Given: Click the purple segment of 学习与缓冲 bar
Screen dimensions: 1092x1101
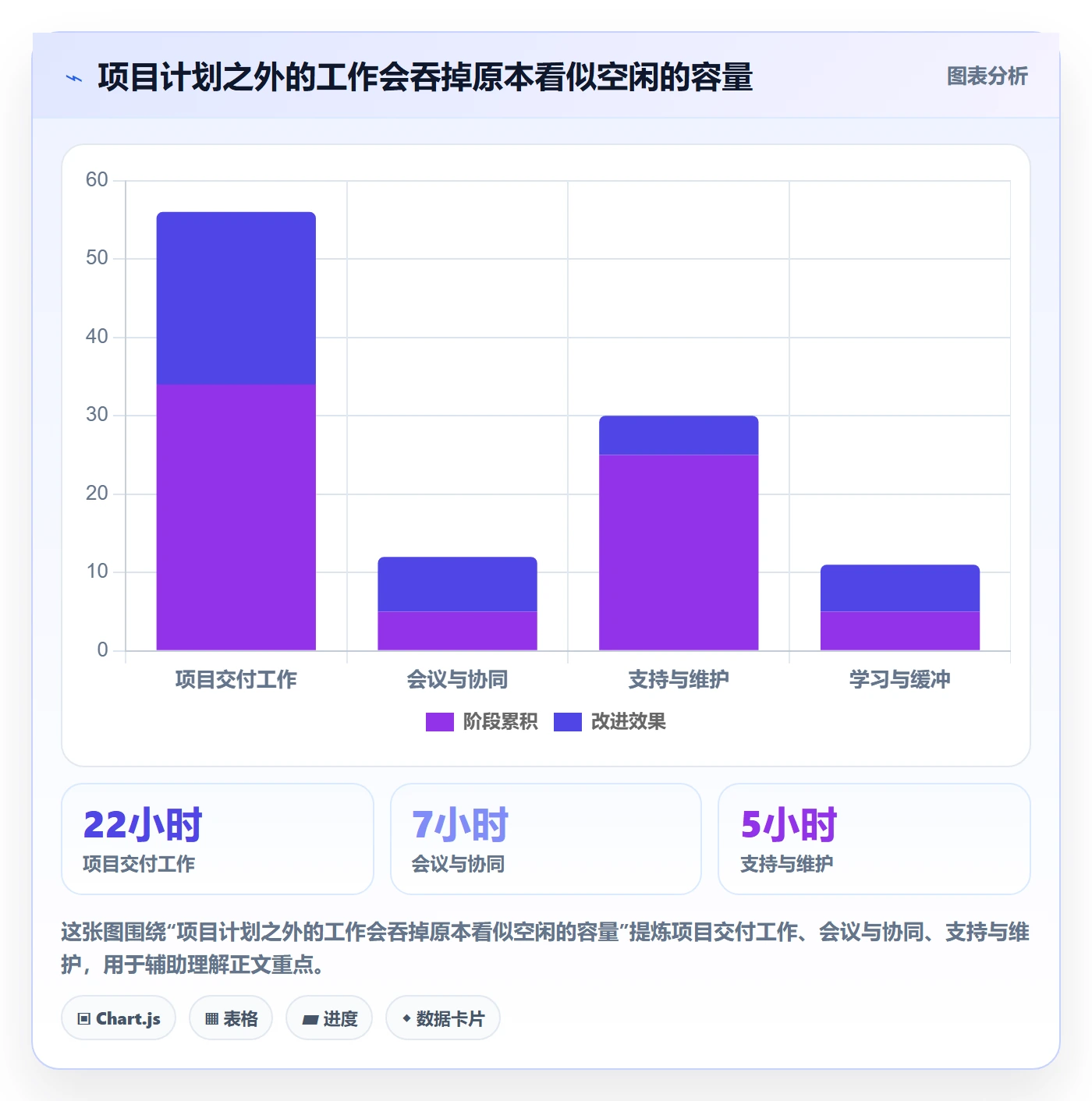Looking at the screenshot, I should (900, 631).
